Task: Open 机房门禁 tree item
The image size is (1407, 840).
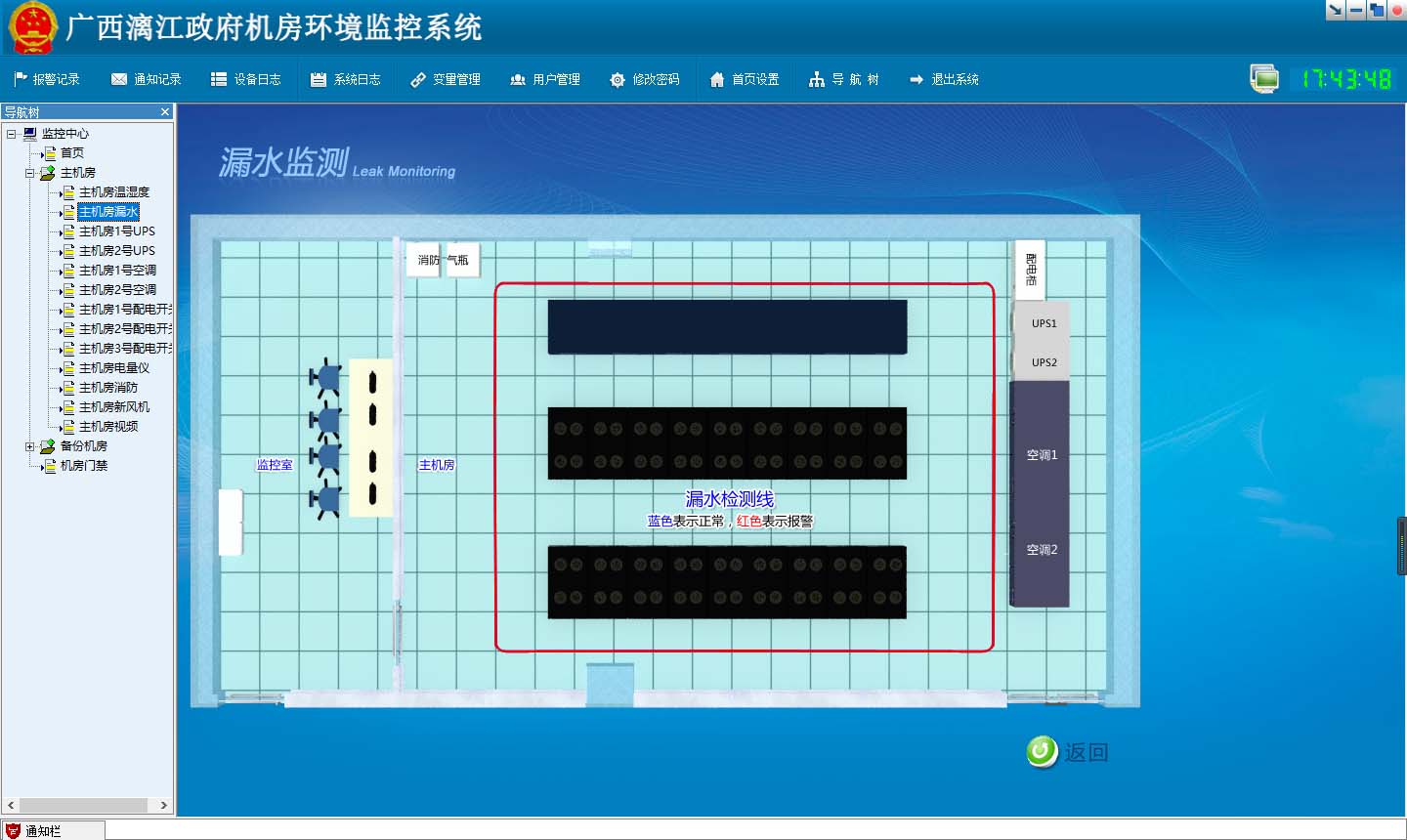Action: 84,466
